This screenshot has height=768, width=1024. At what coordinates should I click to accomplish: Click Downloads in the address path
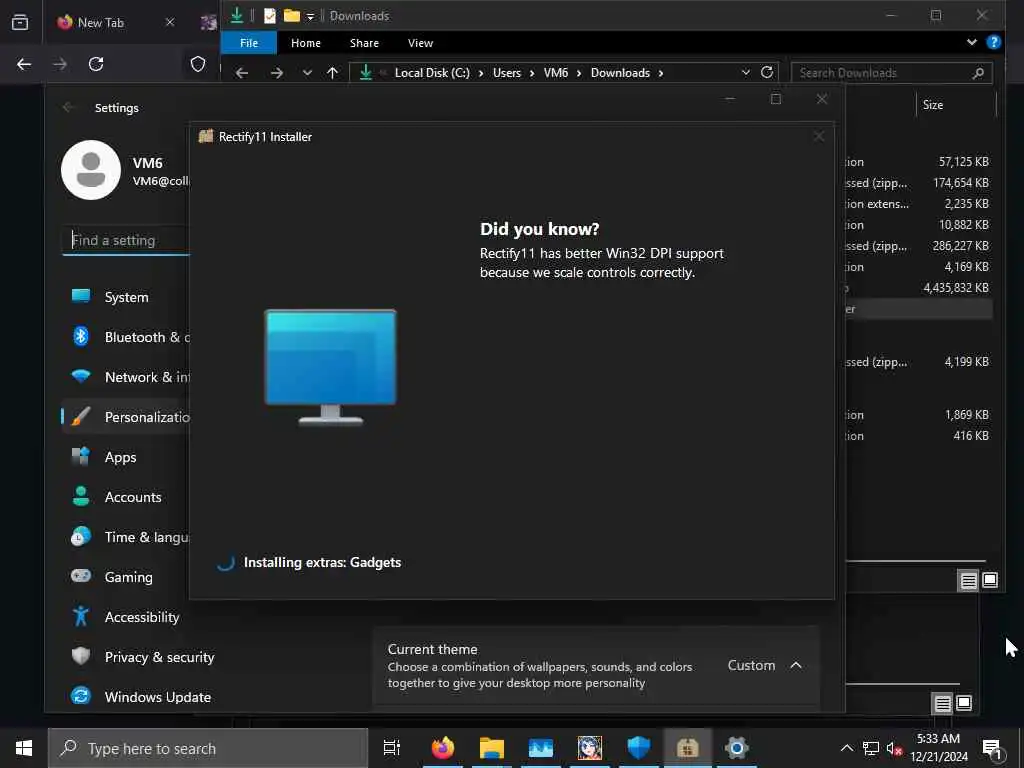point(620,73)
